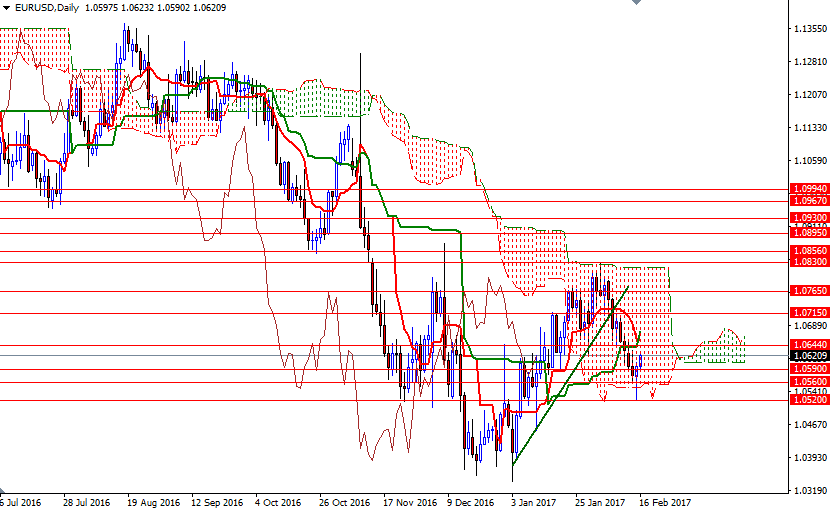Select the 3 Jan 2017 date label

[533, 502]
